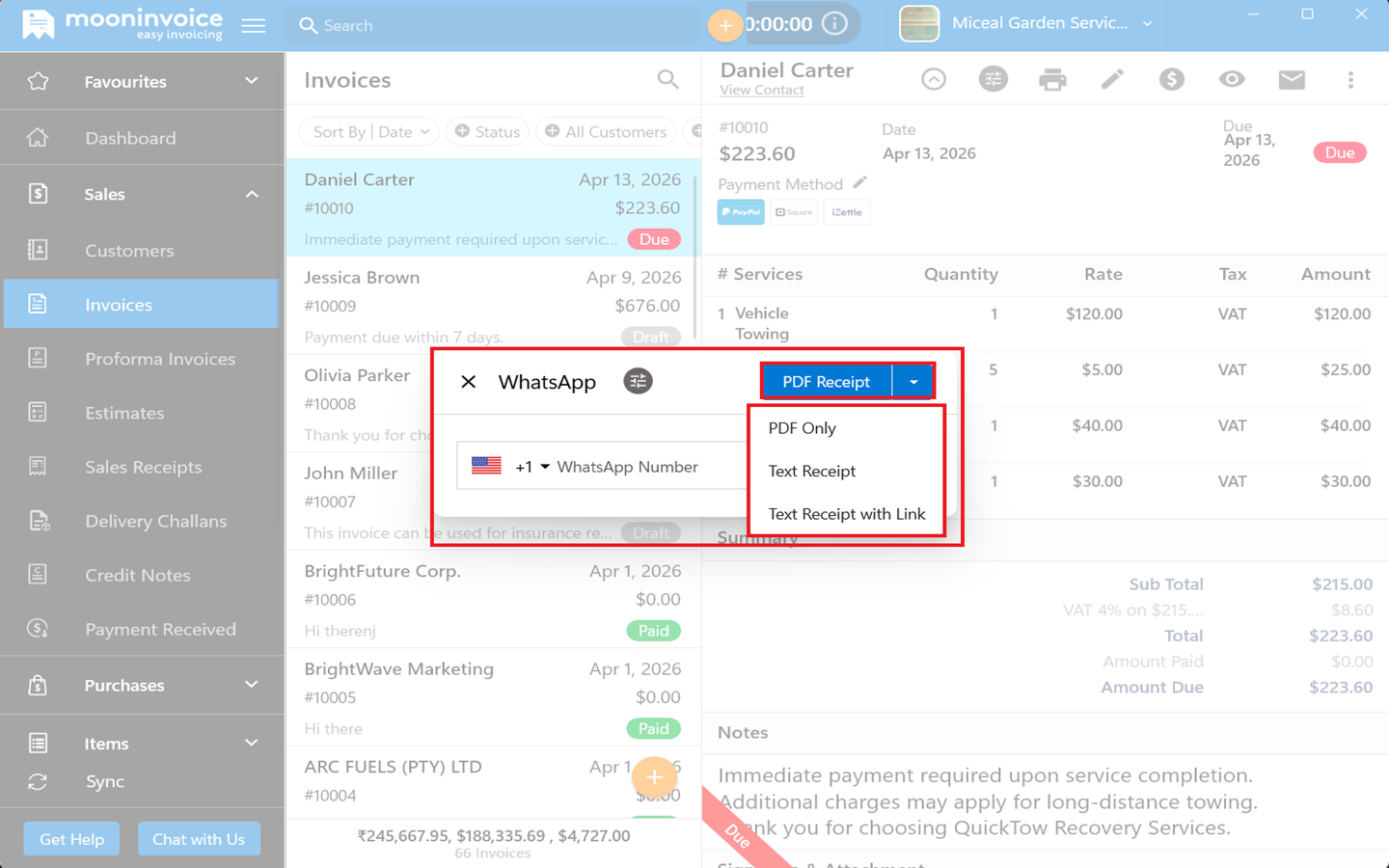
Task: Click the pencil edit invoice icon
Action: (1112, 80)
